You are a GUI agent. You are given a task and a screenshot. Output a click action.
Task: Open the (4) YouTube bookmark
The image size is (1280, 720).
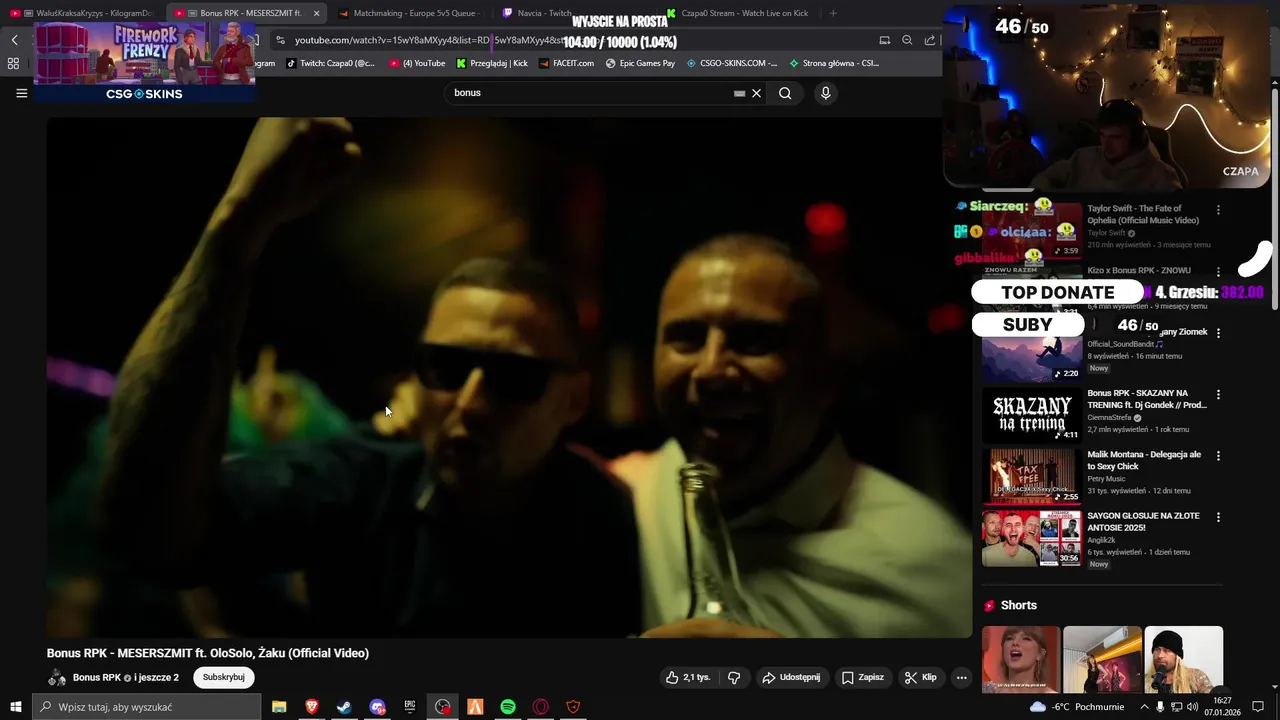point(417,63)
